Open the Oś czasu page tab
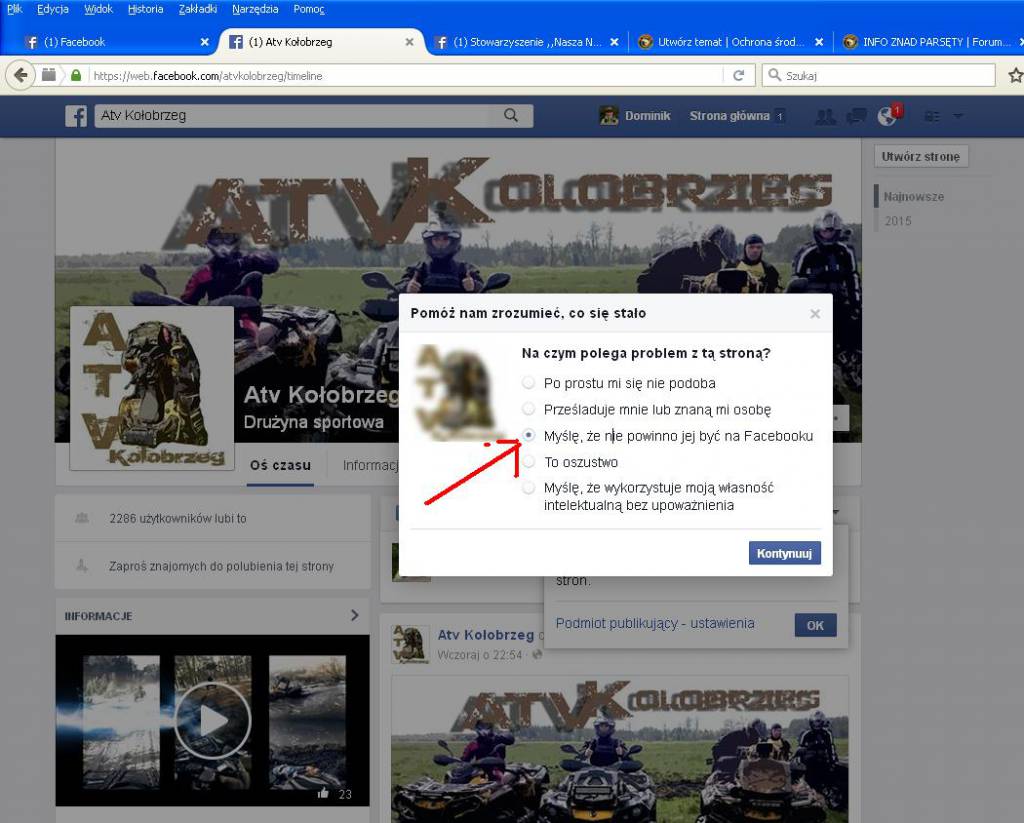 click(x=281, y=465)
